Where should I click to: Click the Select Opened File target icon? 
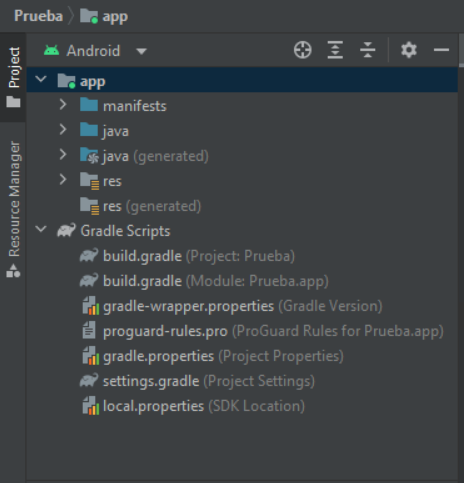pyautogui.click(x=303, y=50)
